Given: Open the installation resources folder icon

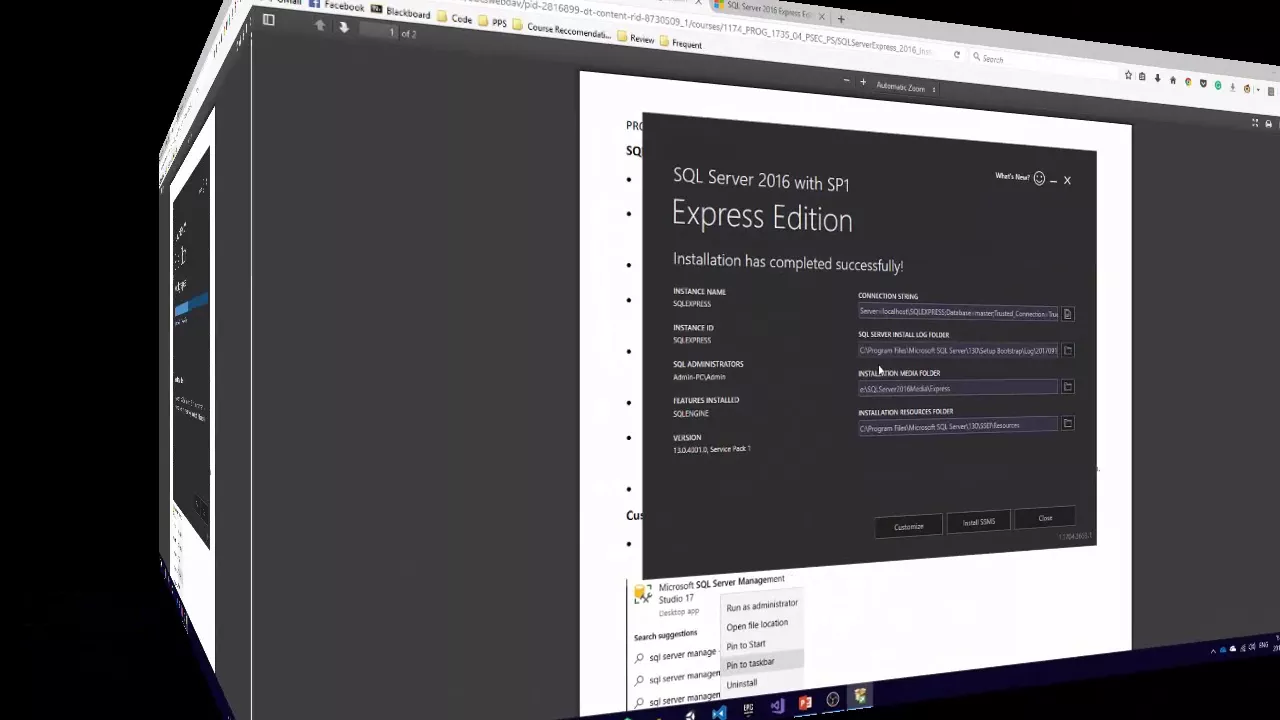Looking at the screenshot, I should pos(1067,424).
